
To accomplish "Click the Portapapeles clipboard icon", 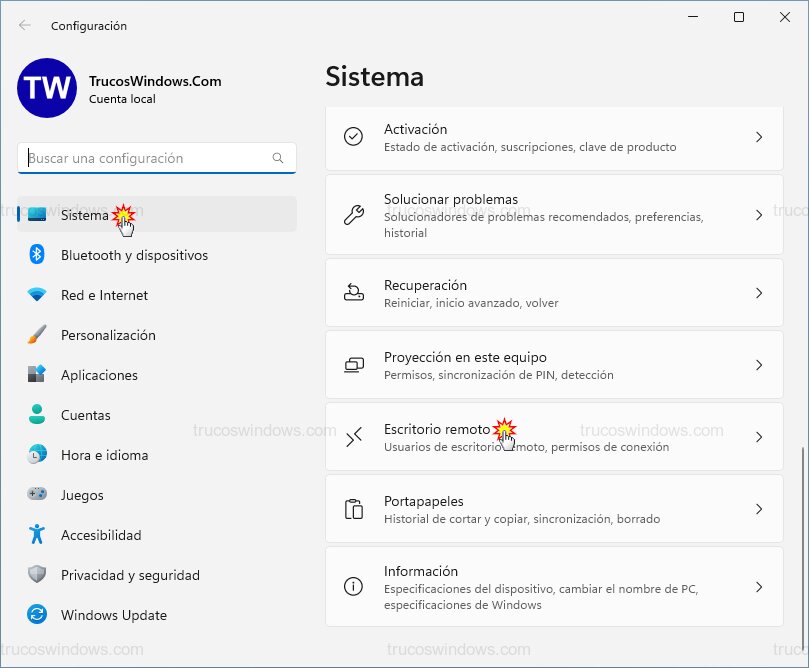I will click(353, 508).
